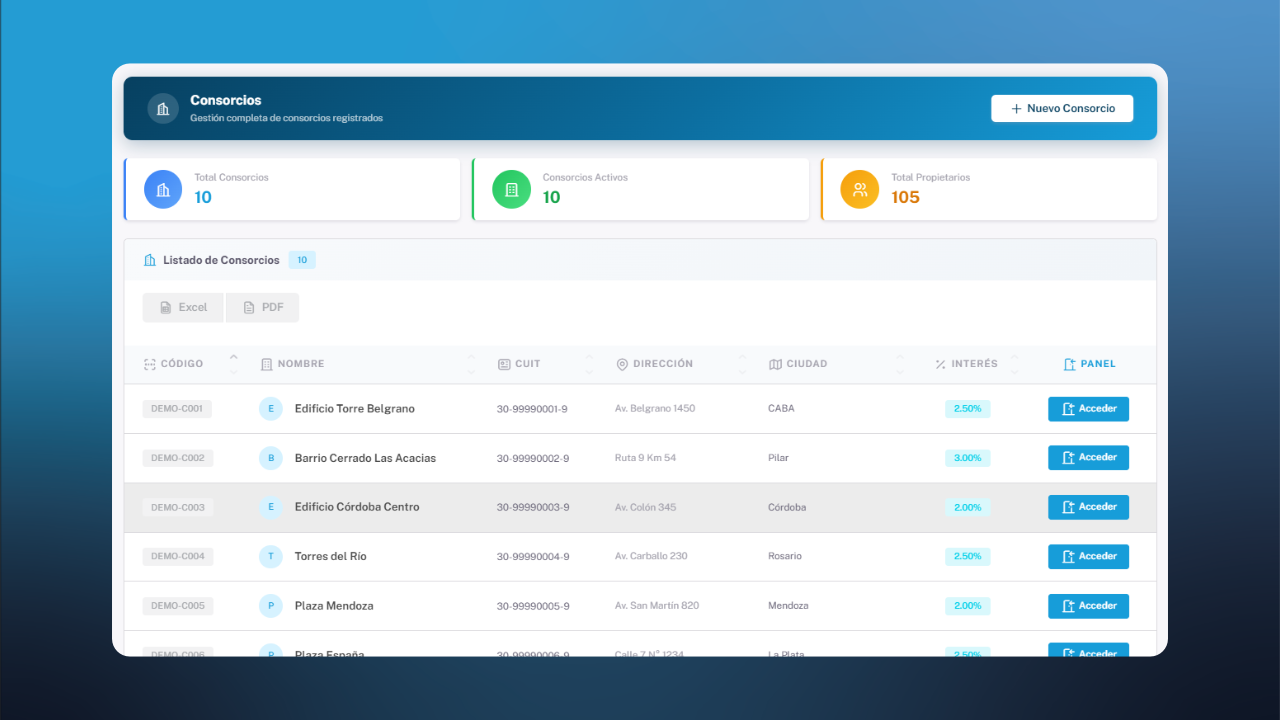Screen dimensions: 1280x720
Task: Click the Listado de Consorcios building icon
Action: (150, 260)
